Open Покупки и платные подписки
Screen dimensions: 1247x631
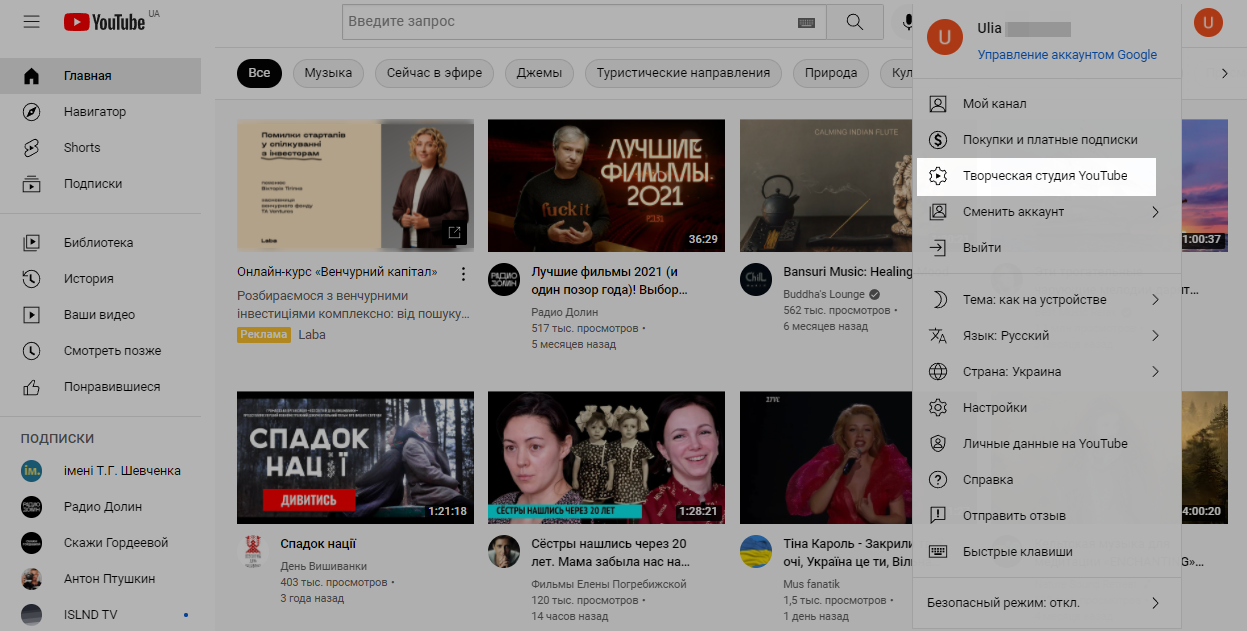pos(1048,140)
